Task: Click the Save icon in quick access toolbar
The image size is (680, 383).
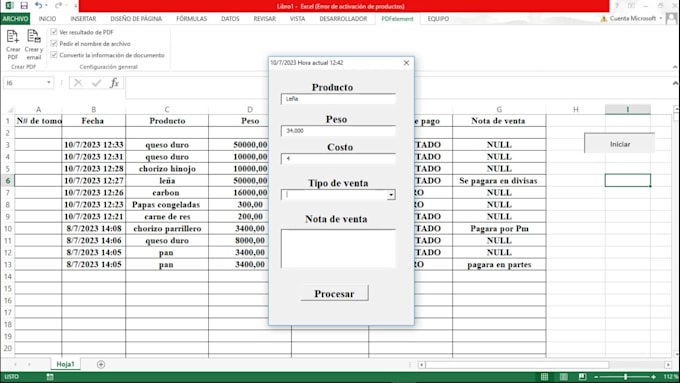Action: [24, 6]
